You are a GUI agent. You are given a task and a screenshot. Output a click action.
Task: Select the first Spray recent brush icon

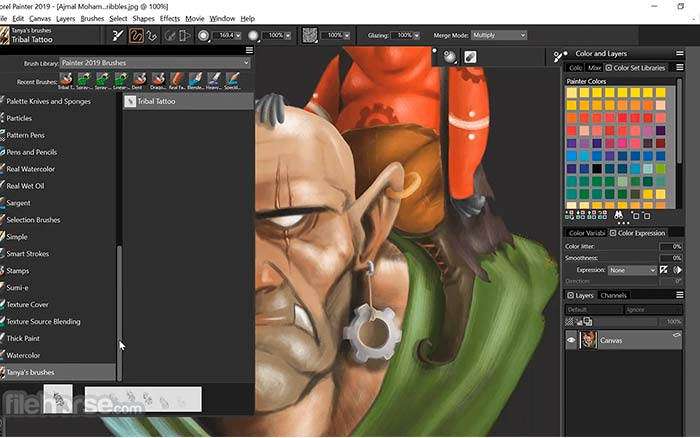[x=84, y=79]
